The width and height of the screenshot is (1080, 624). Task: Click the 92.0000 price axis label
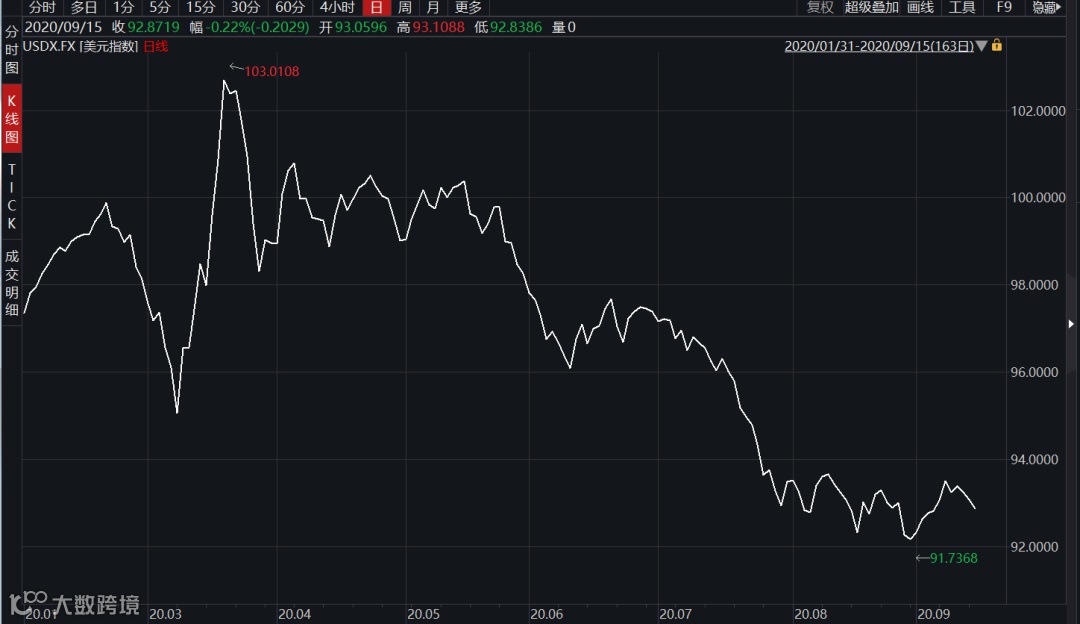(1035, 547)
